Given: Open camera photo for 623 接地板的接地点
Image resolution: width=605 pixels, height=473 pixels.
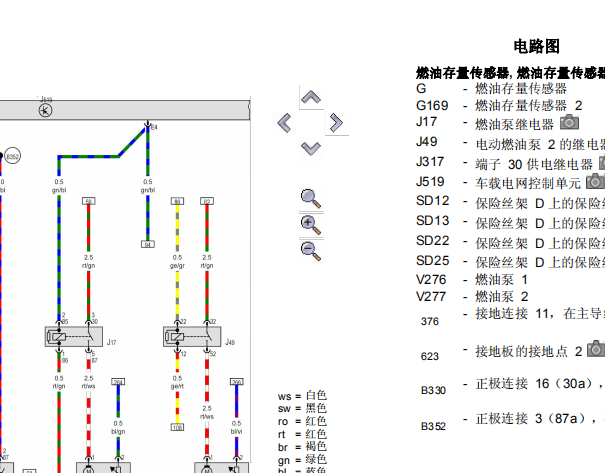Looking at the screenshot, I should coord(596,349).
